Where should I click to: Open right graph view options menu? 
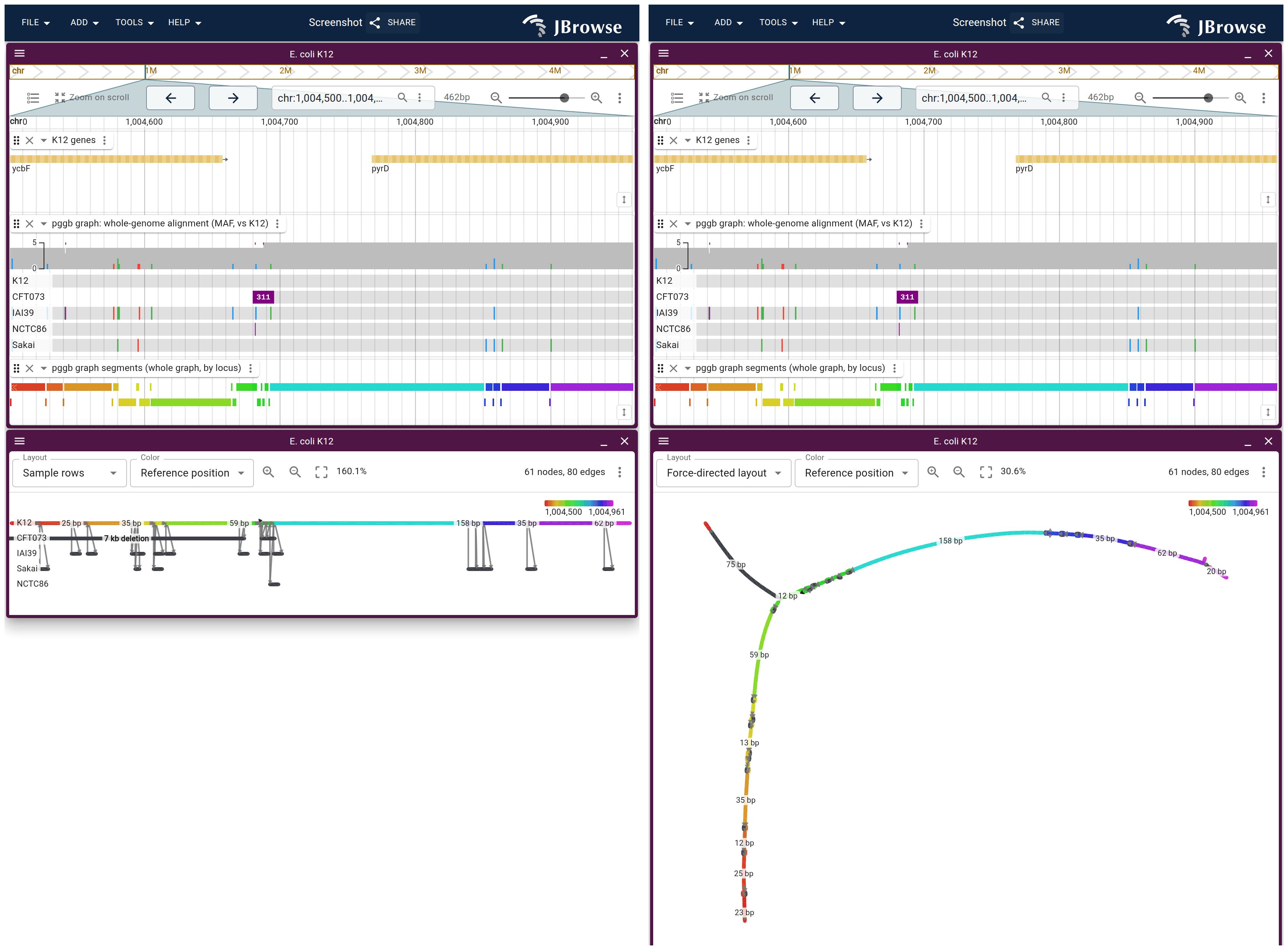coord(1264,472)
